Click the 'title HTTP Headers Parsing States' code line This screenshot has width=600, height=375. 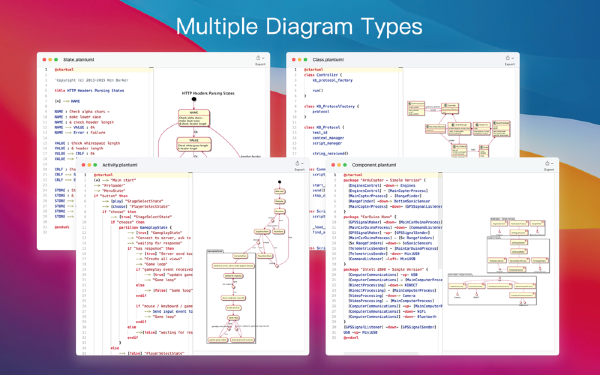click(90, 91)
